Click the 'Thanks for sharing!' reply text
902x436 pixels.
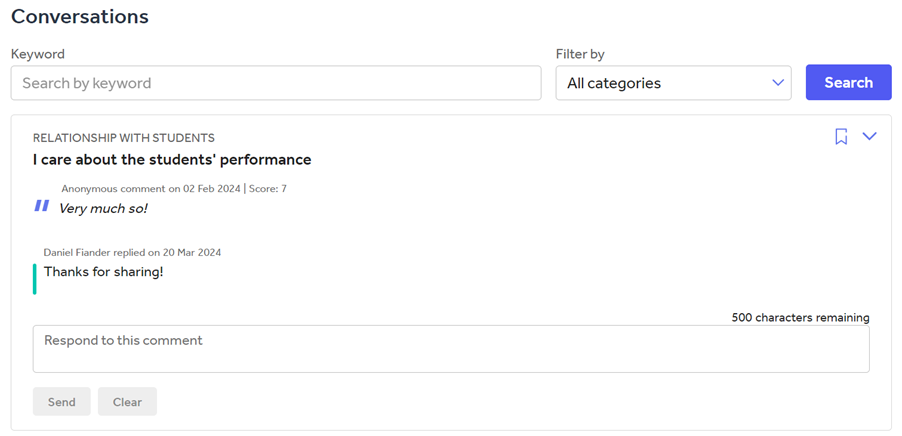(x=103, y=272)
